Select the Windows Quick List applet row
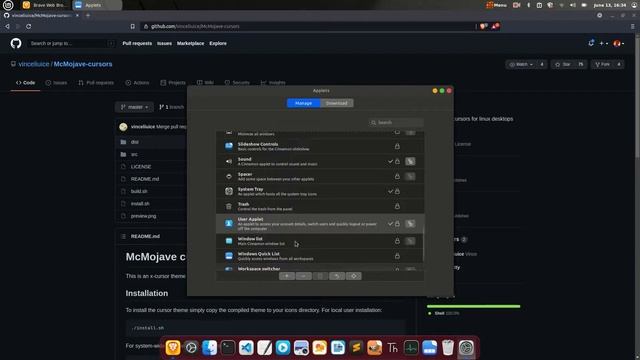Screen dimensions: 640x360 pos(320,256)
